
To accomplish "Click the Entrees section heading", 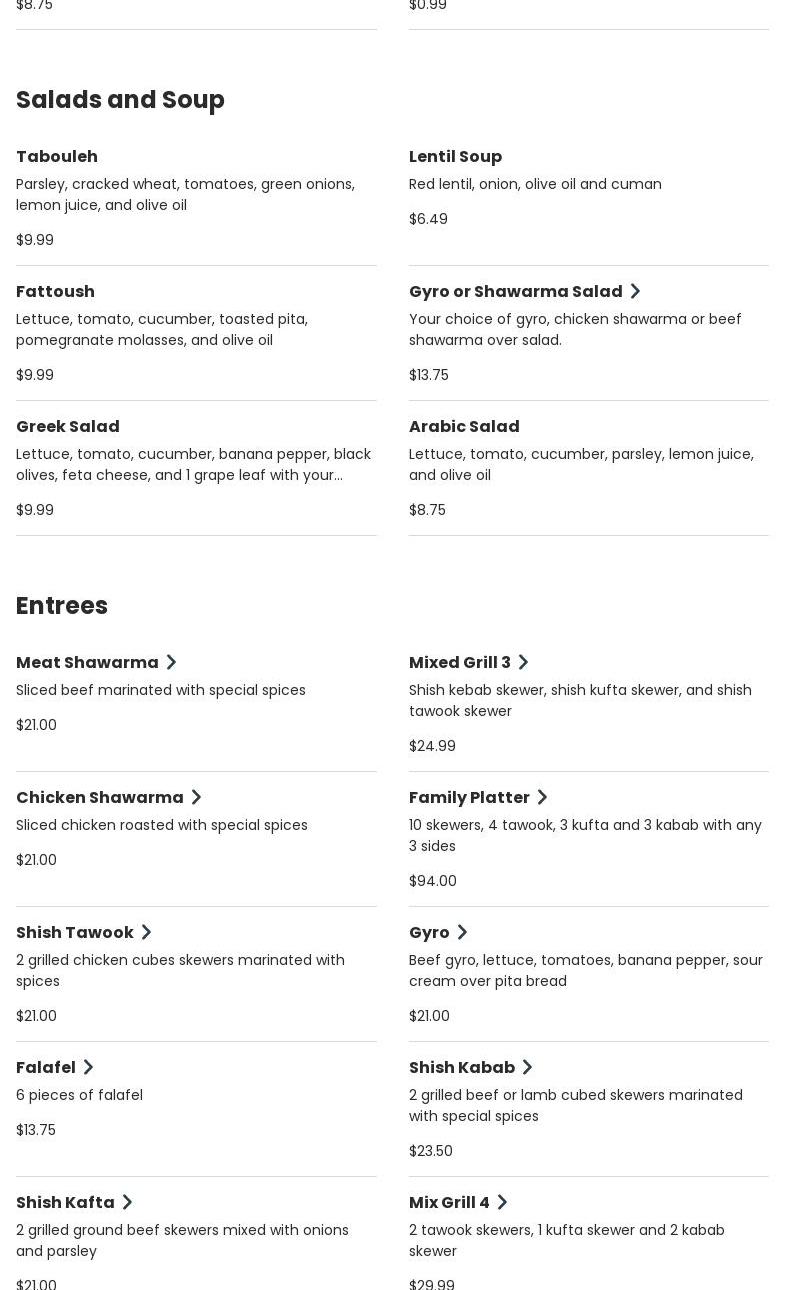I will (x=62, y=606).
